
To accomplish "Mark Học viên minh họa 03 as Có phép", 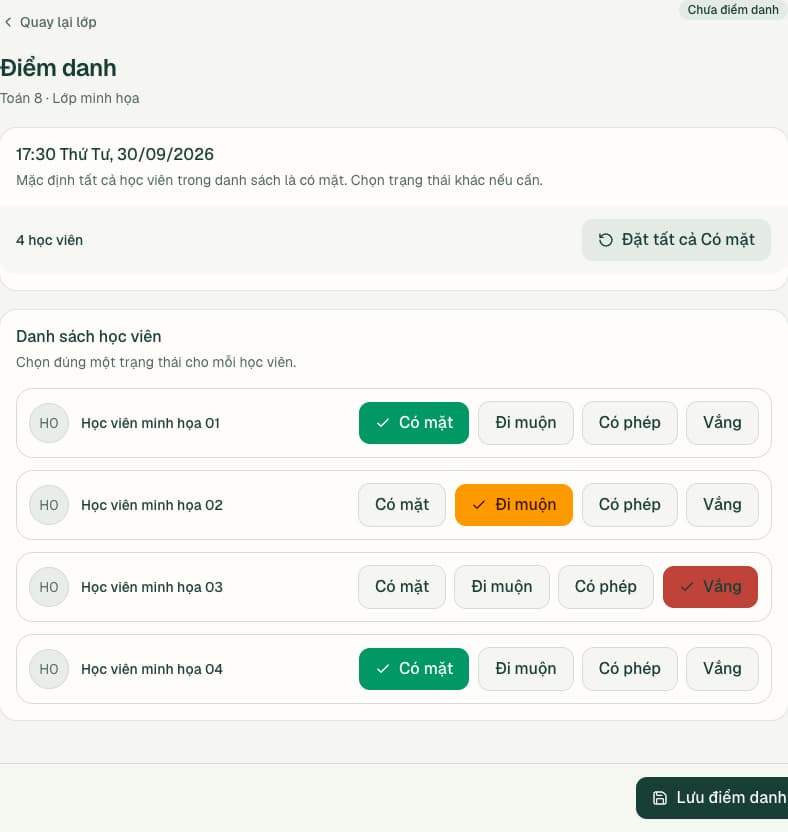I will pos(606,587).
